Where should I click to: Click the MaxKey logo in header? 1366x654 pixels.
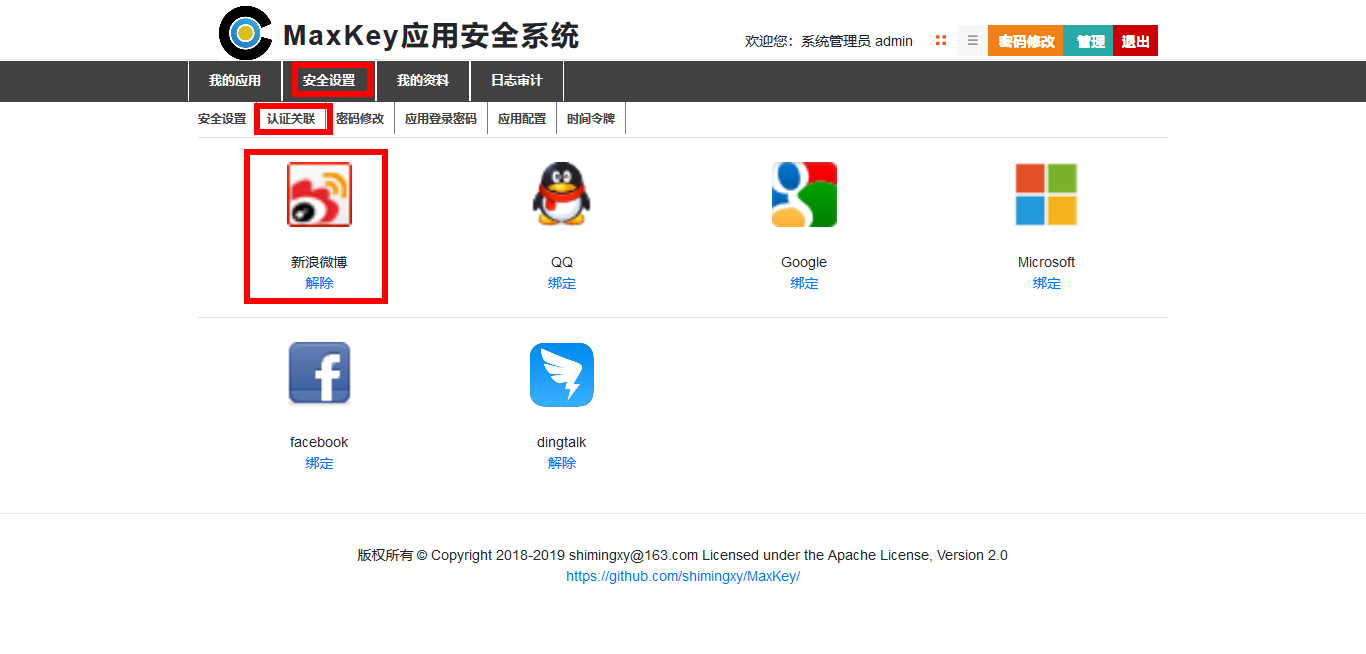tap(245, 33)
